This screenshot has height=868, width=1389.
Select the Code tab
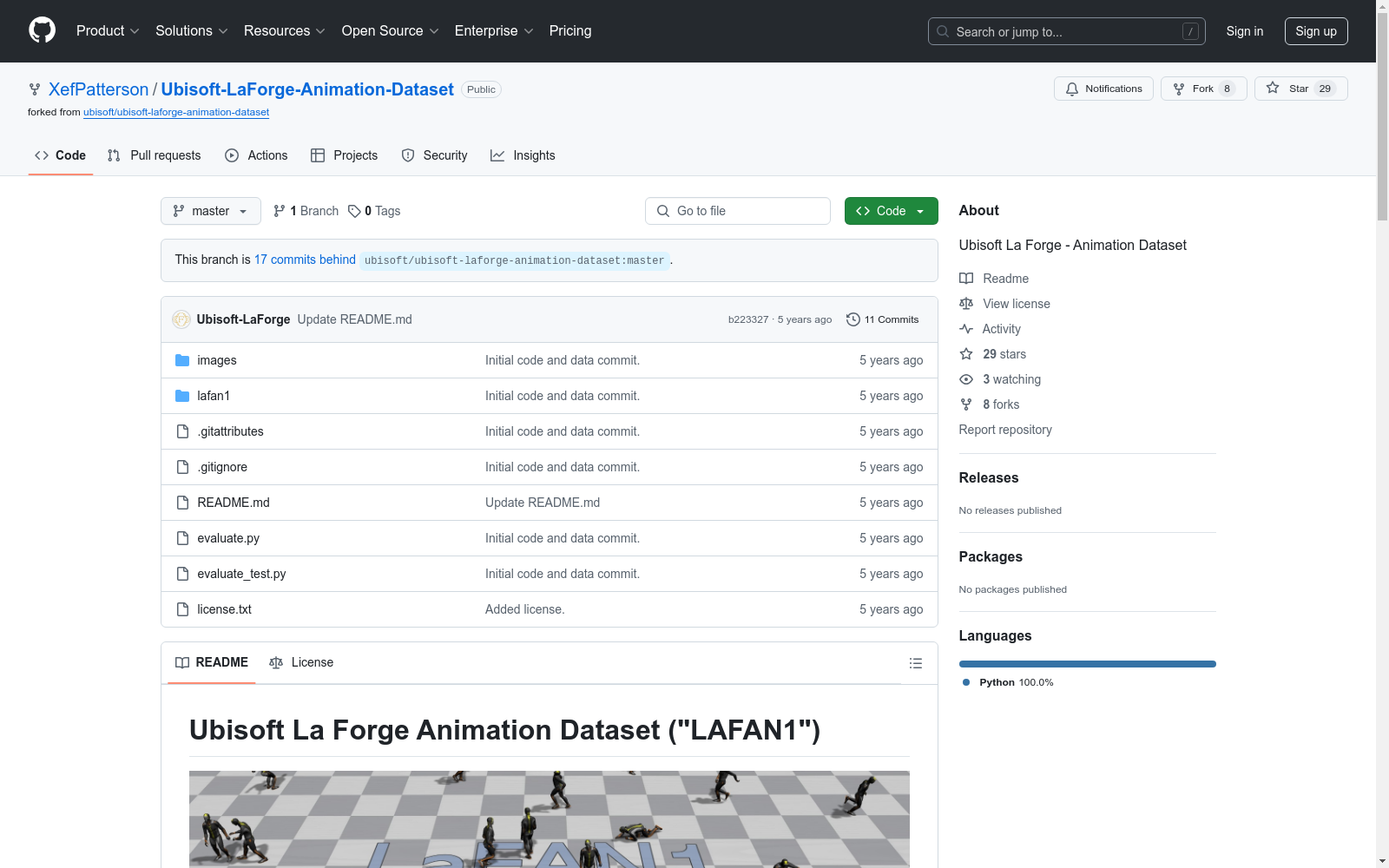click(x=61, y=155)
